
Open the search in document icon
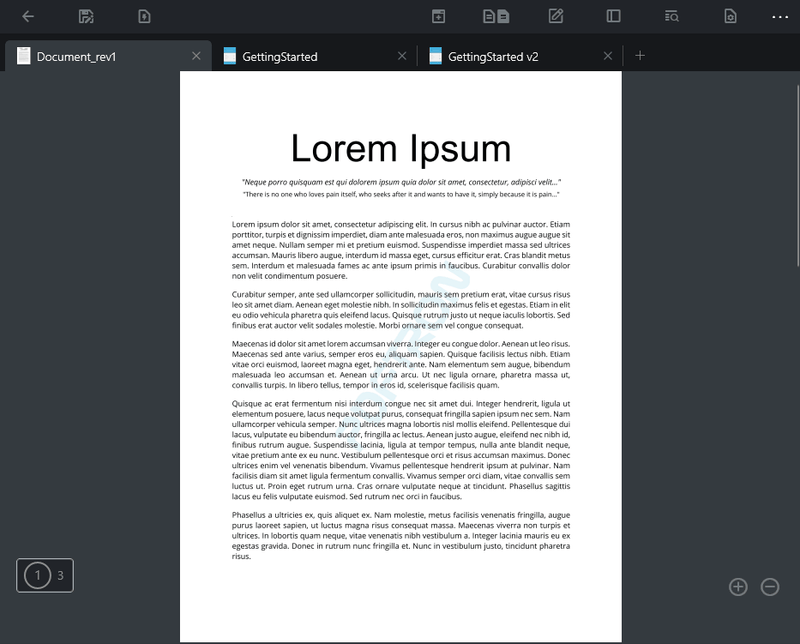(x=671, y=16)
